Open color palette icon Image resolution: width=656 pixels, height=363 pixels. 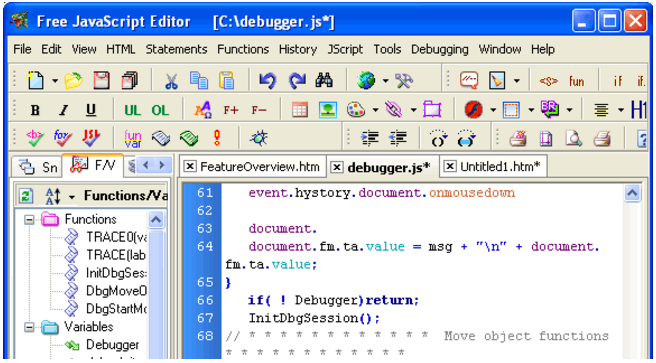point(356,110)
